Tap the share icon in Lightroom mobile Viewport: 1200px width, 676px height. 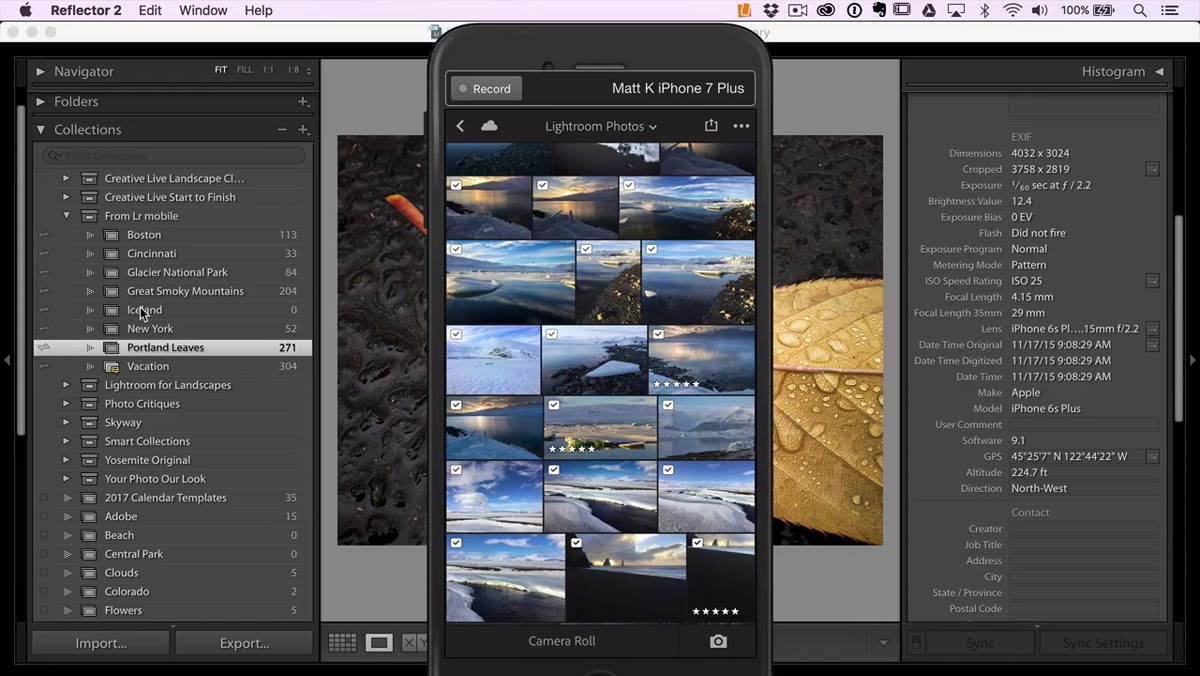coord(711,126)
